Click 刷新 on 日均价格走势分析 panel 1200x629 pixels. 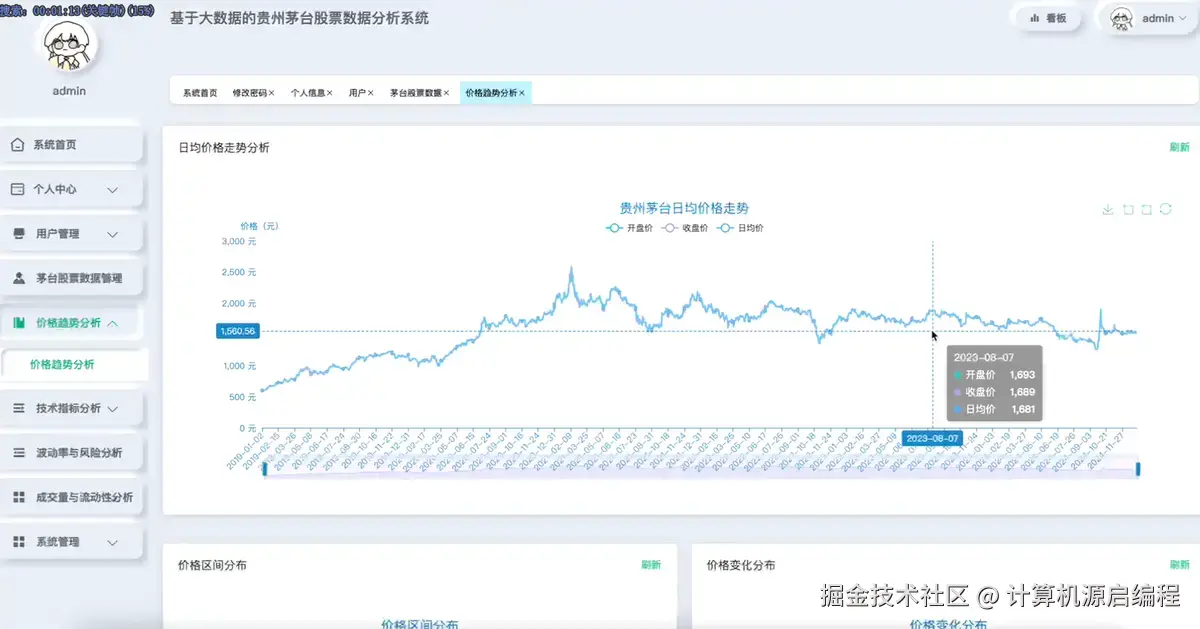tap(1179, 147)
